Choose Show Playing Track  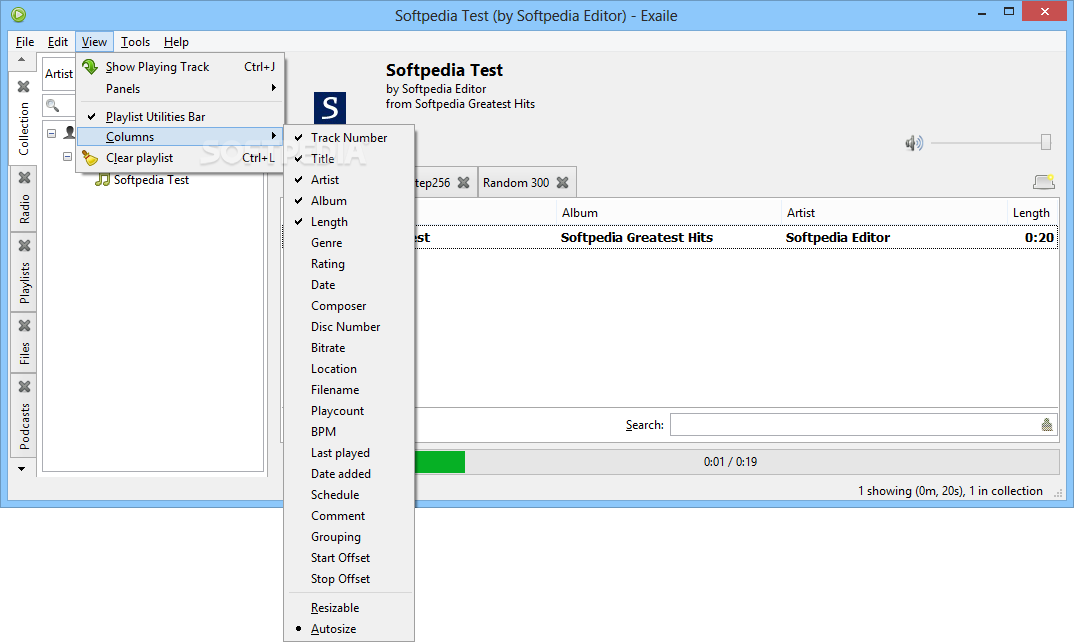tap(180, 66)
